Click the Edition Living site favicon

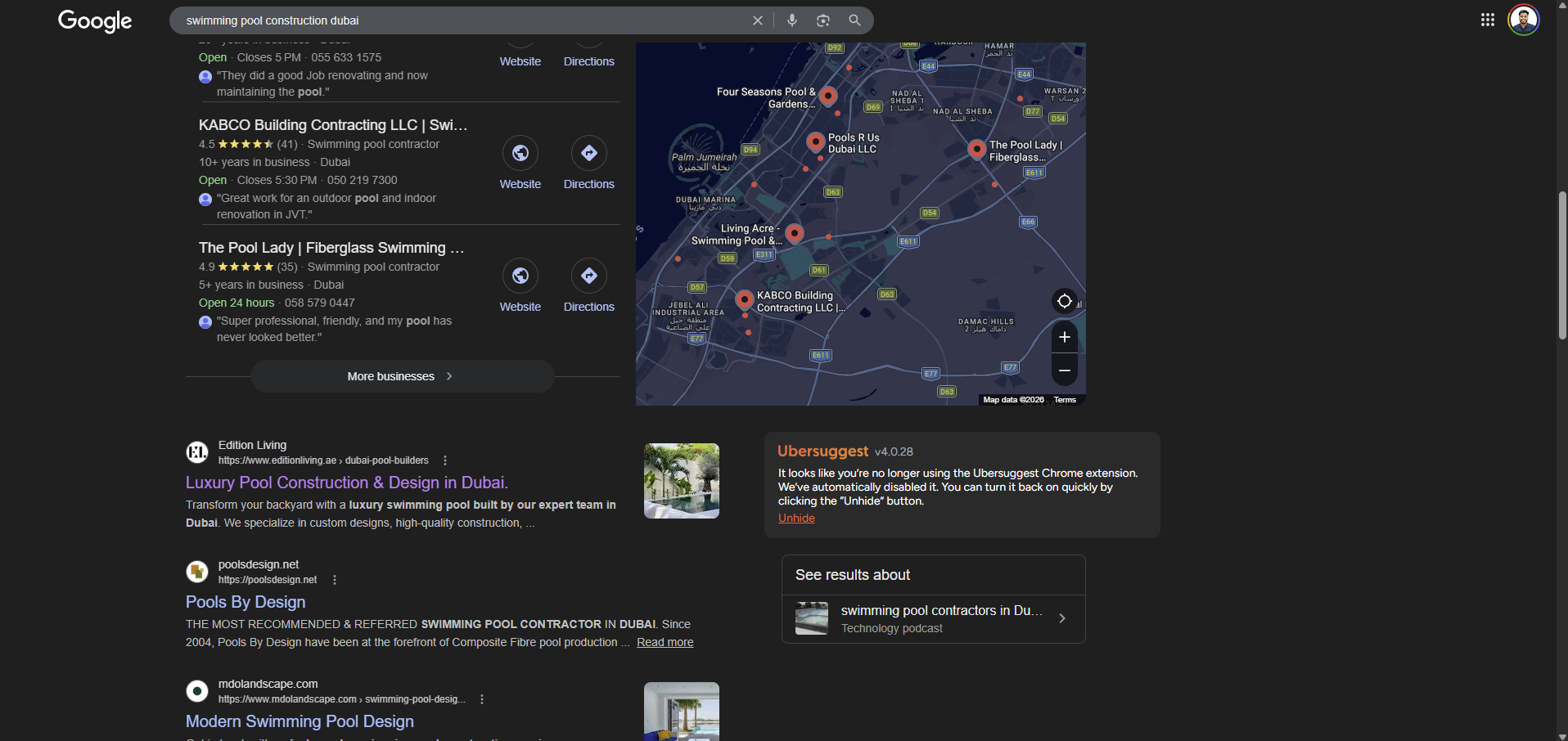pos(197,452)
